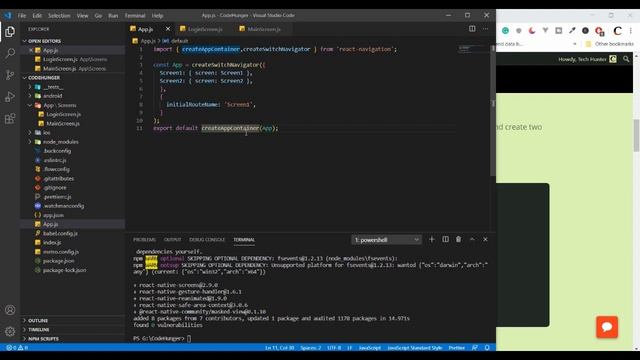Screen dimensions: 640x360
Task: Change Spaces indentation setting in status bar
Action: [311, 348]
